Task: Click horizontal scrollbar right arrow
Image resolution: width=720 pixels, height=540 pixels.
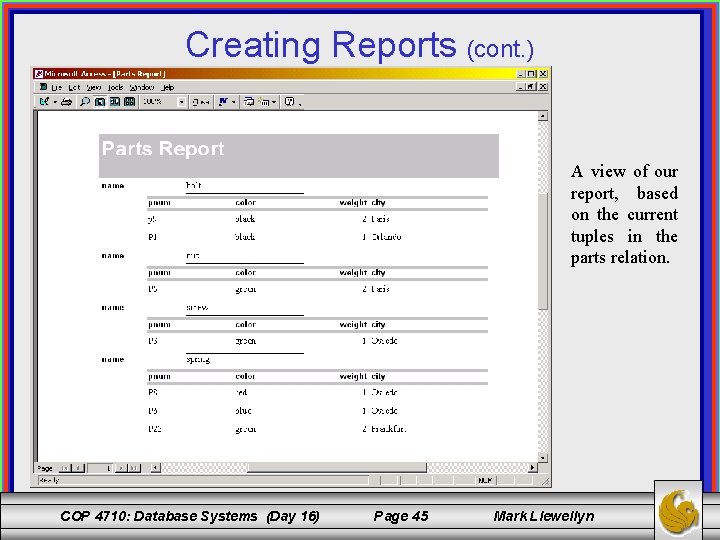Action: [532, 468]
